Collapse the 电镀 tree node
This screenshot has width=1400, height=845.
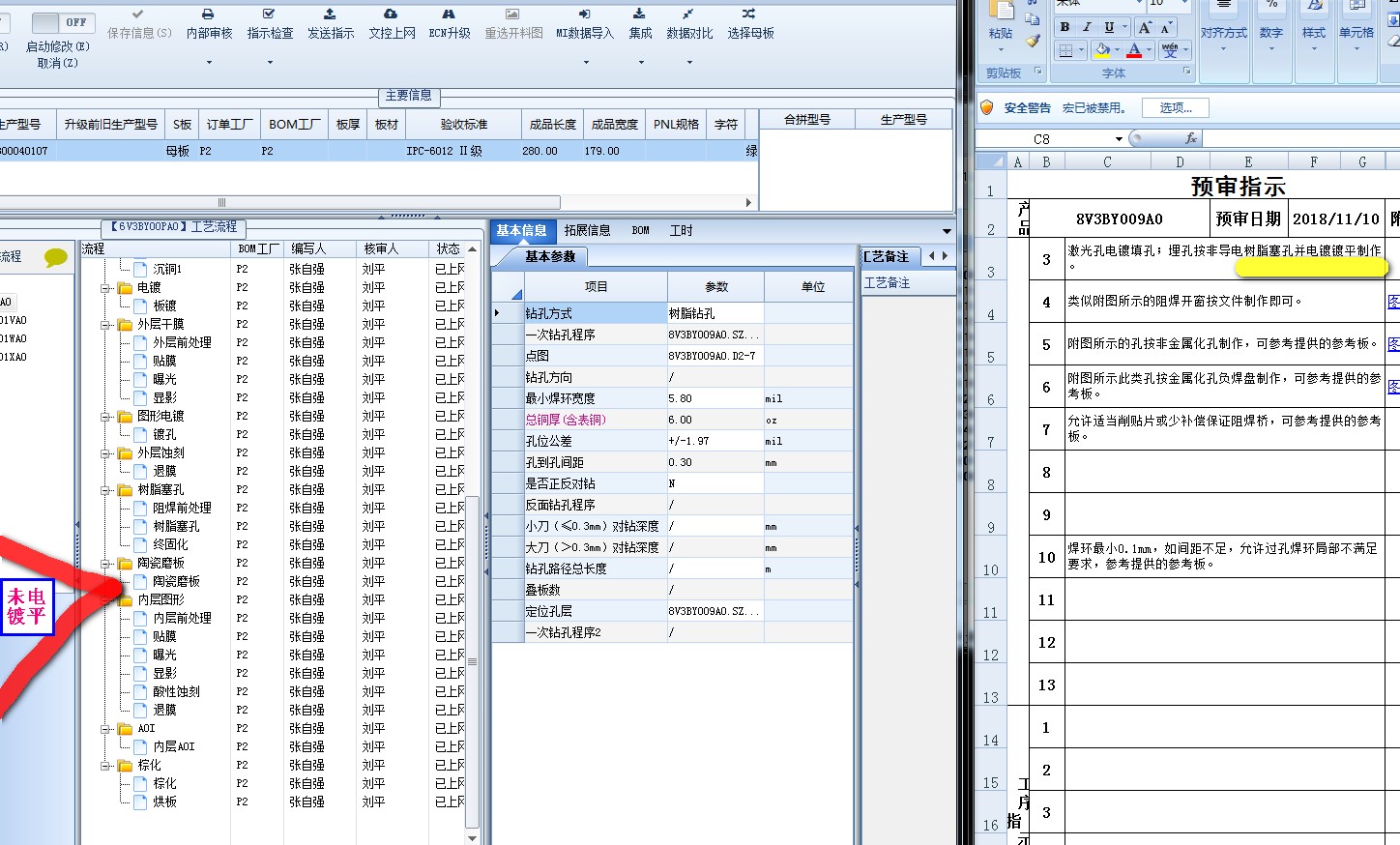pos(106,287)
